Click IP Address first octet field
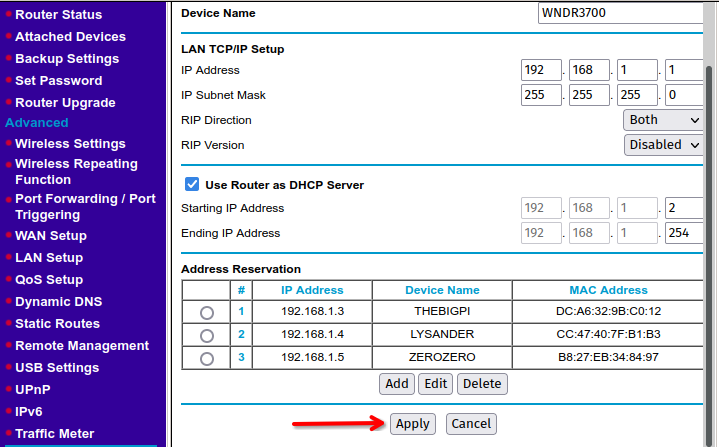 [541, 70]
